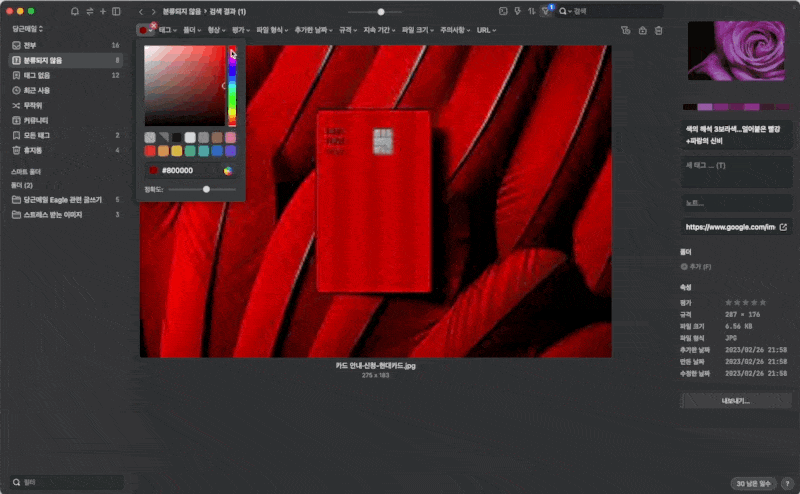Select 태그 없음 in the sidebar
The width and height of the screenshot is (800, 494).
[x=66, y=76]
